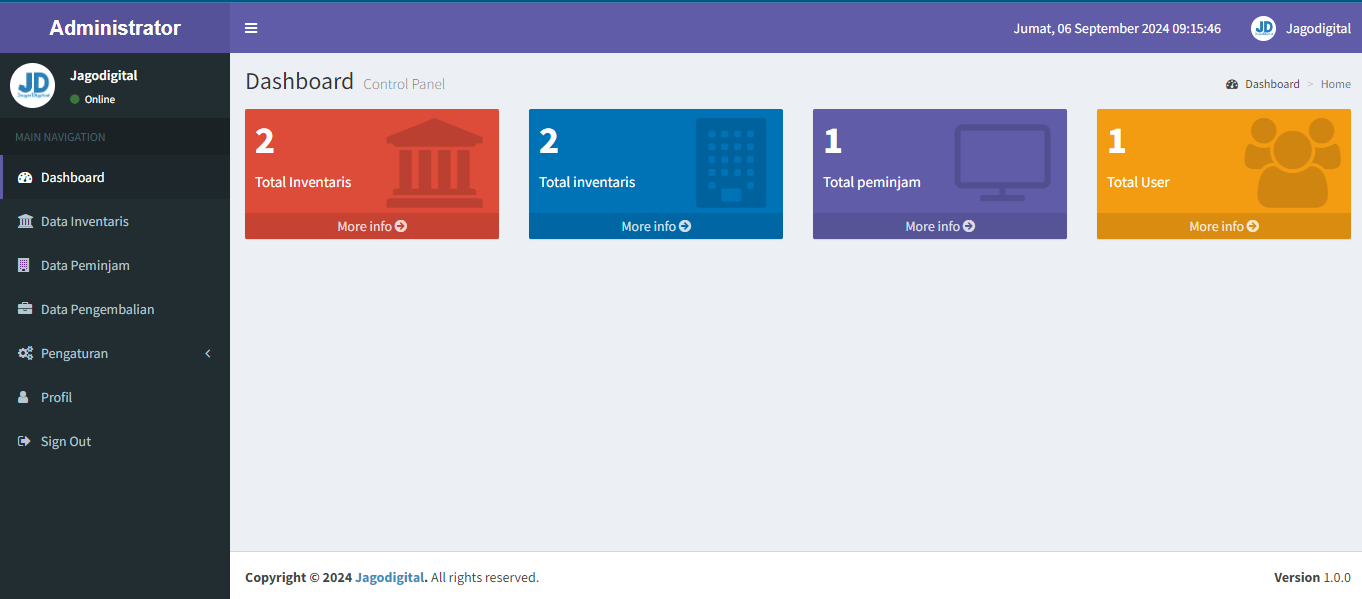Open More info on Total Inventaris red card
The width and height of the screenshot is (1362, 599).
click(x=372, y=226)
